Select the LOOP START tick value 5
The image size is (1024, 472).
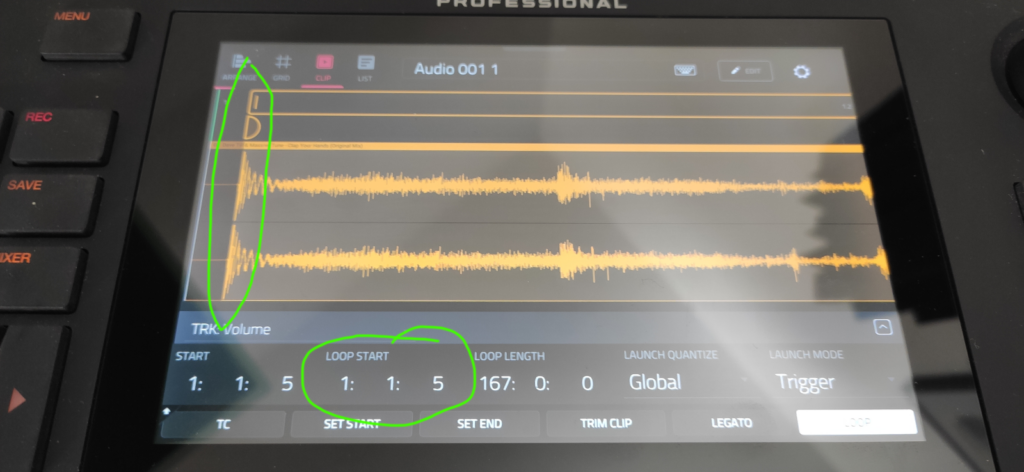tap(438, 383)
